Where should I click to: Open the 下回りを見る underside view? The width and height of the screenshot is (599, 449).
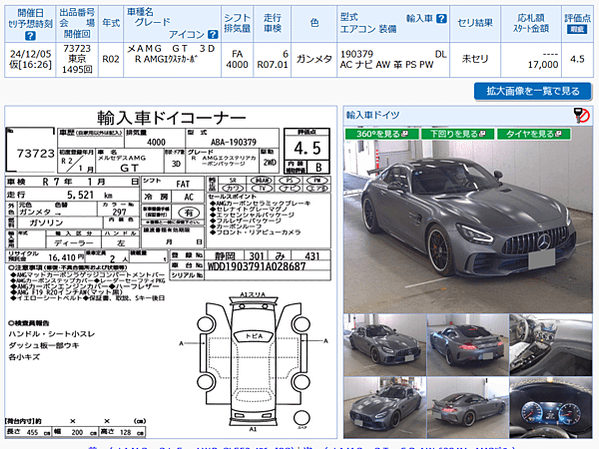(x=457, y=134)
